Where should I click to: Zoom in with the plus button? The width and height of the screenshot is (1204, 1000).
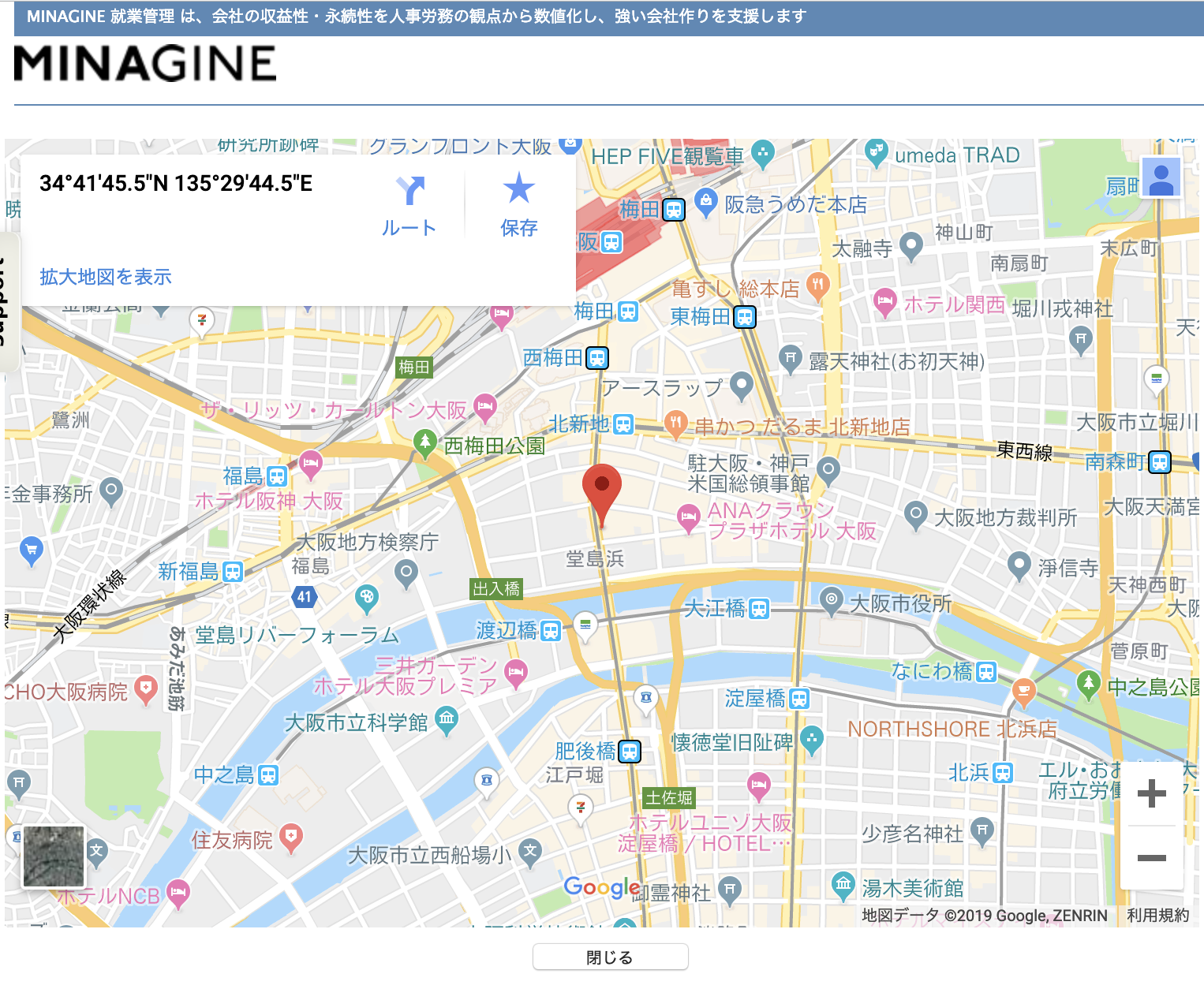pyautogui.click(x=1152, y=793)
